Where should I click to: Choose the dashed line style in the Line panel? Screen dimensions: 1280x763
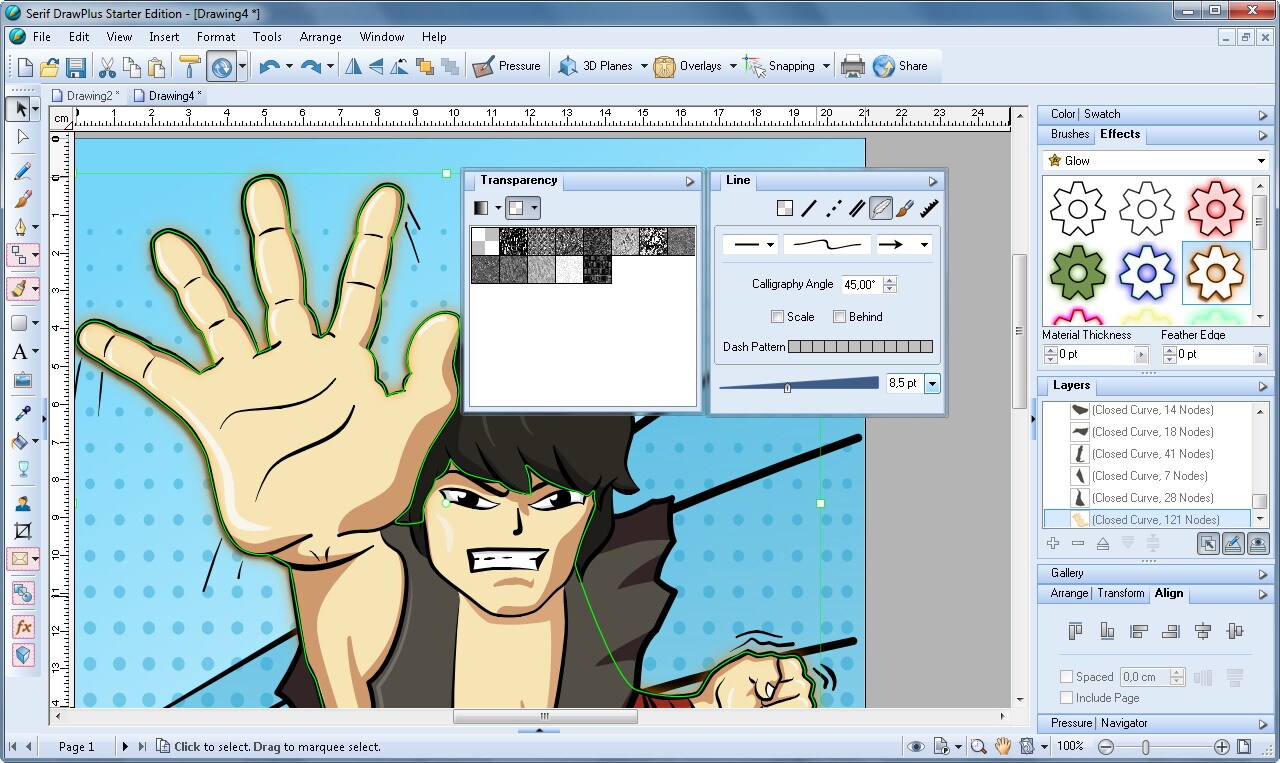click(834, 208)
